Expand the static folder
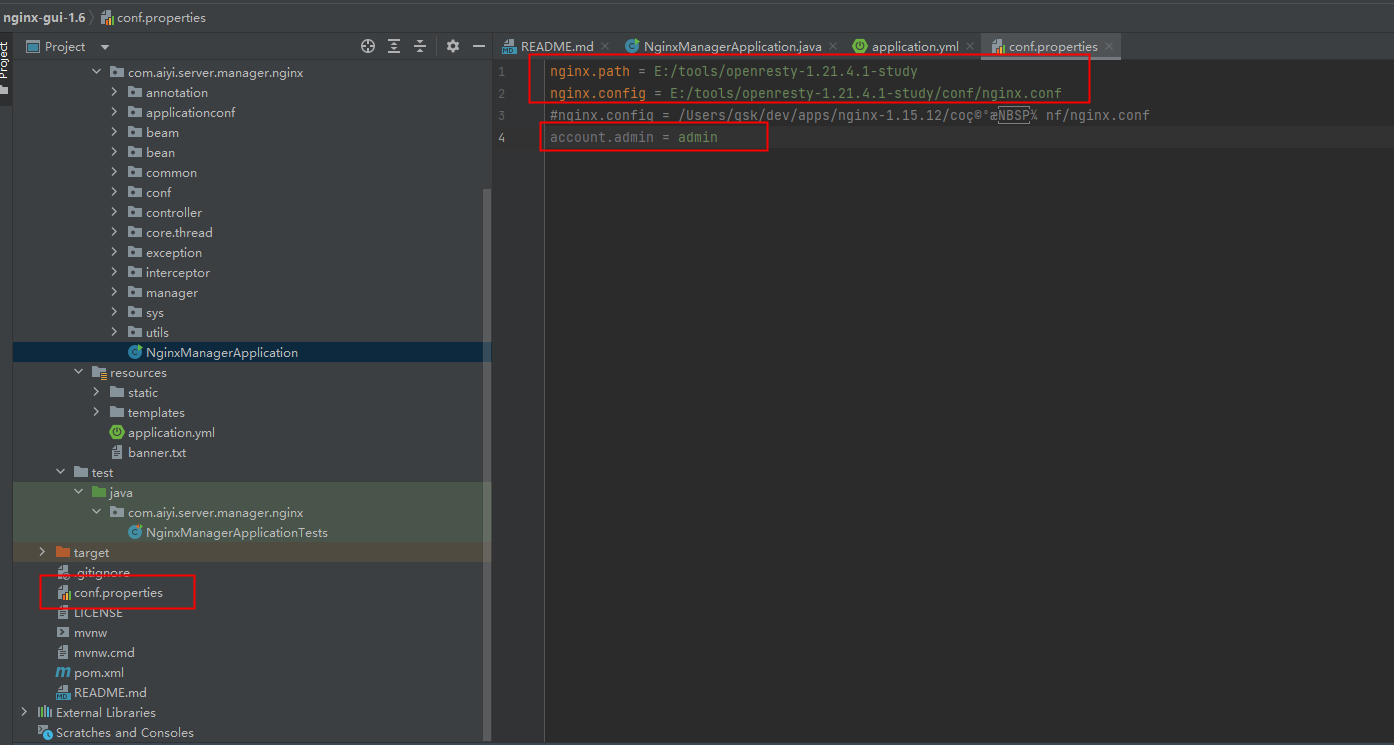 point(97,392)
